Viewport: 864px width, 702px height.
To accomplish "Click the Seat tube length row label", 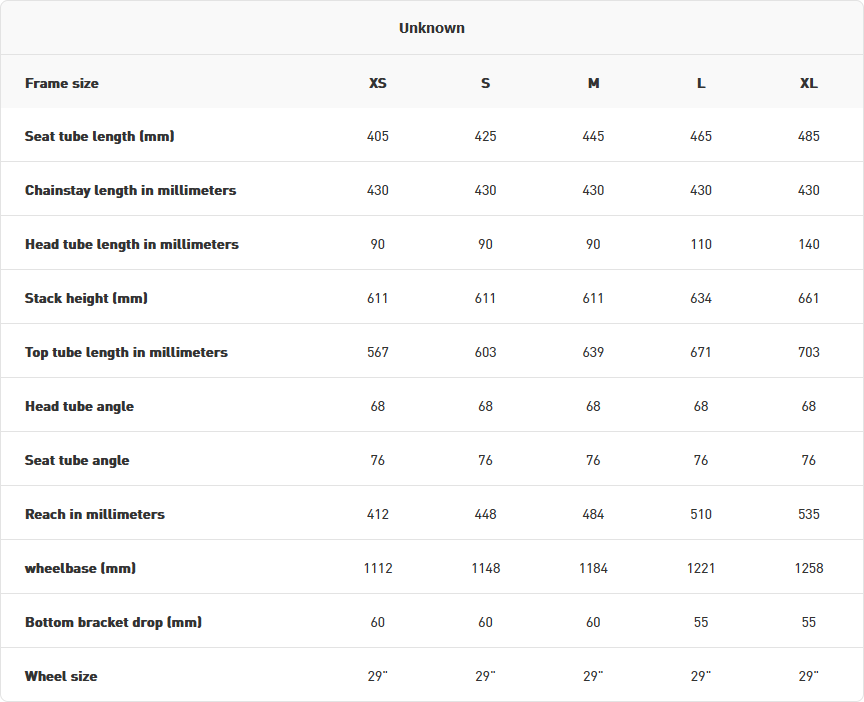I will pyautogui.click(x=100, y=136).
